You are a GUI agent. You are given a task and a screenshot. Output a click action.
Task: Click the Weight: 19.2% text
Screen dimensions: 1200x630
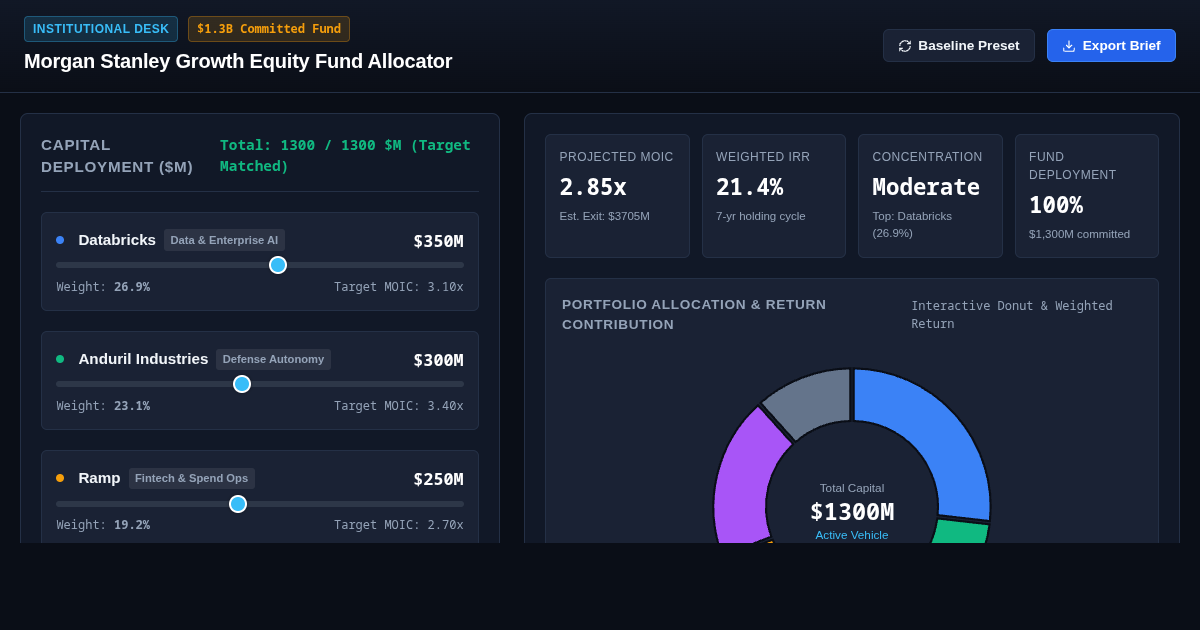pos(103,525)
